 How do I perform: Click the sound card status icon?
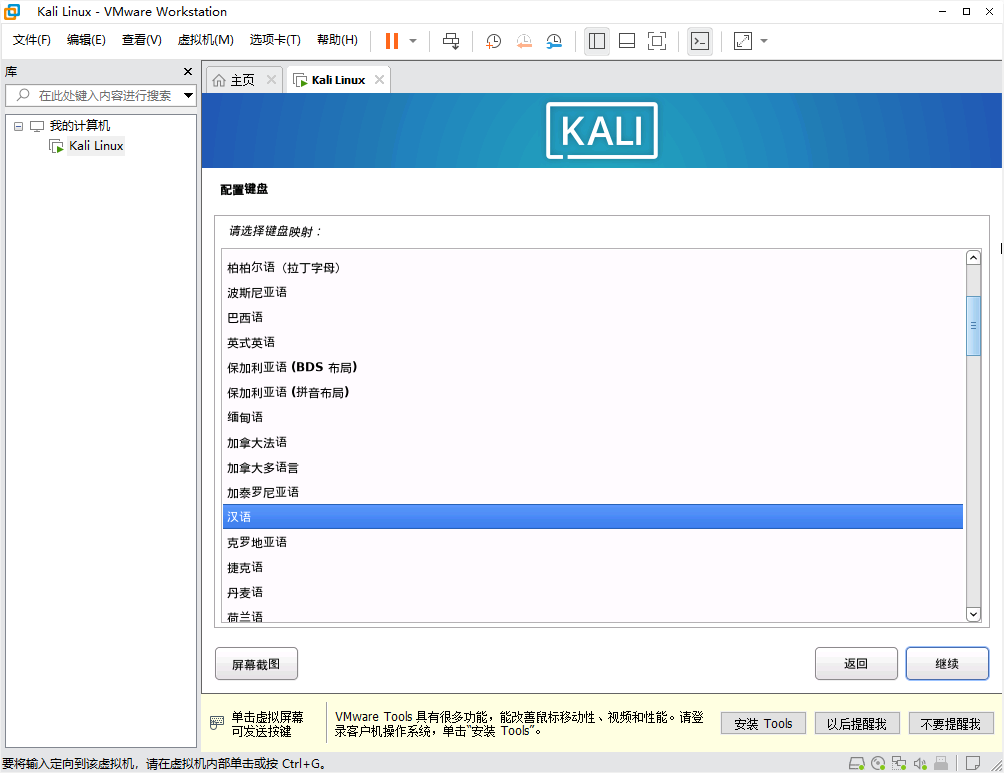(x=920, y=763)
